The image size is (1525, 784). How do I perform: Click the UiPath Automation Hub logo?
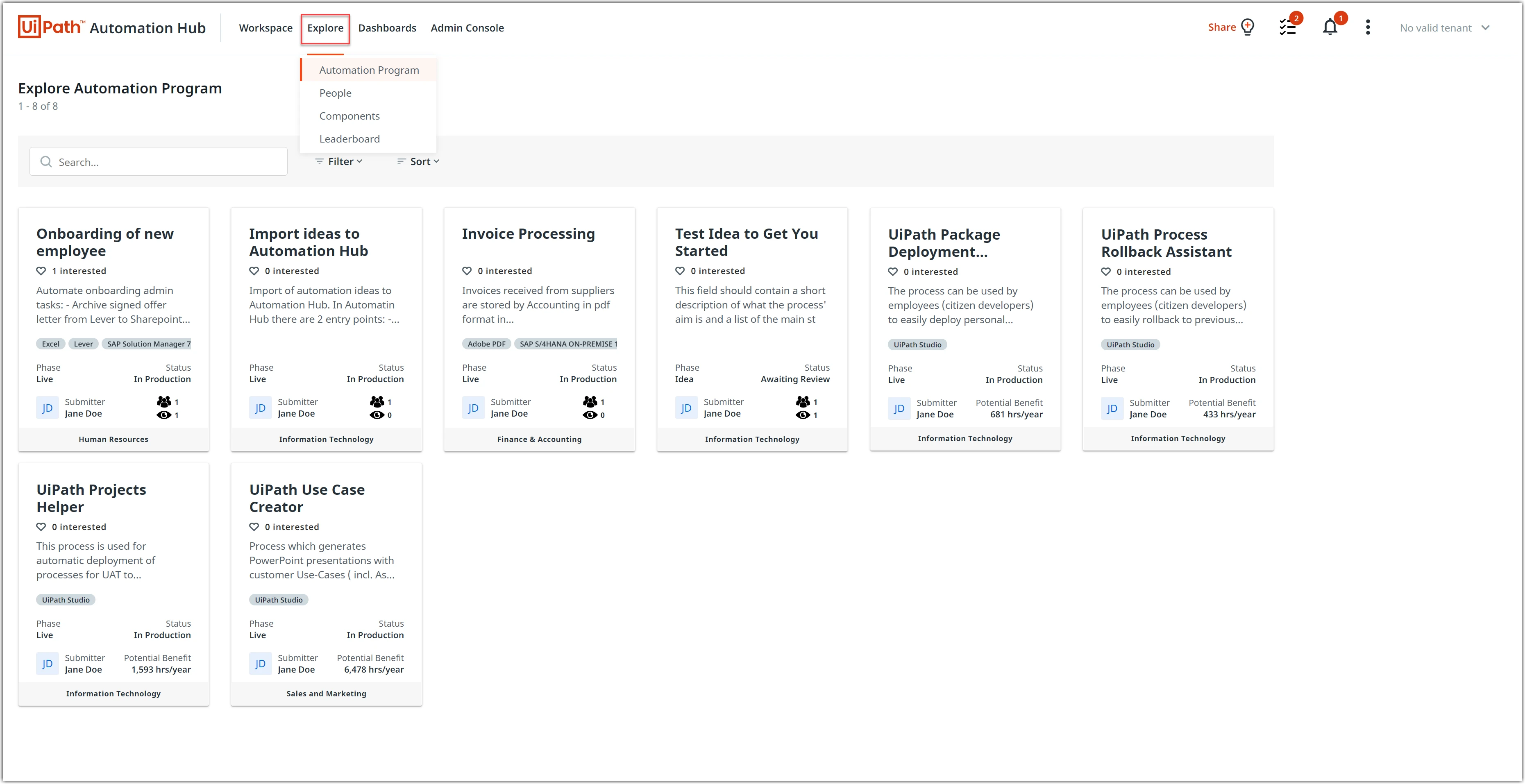click(111, 27)
